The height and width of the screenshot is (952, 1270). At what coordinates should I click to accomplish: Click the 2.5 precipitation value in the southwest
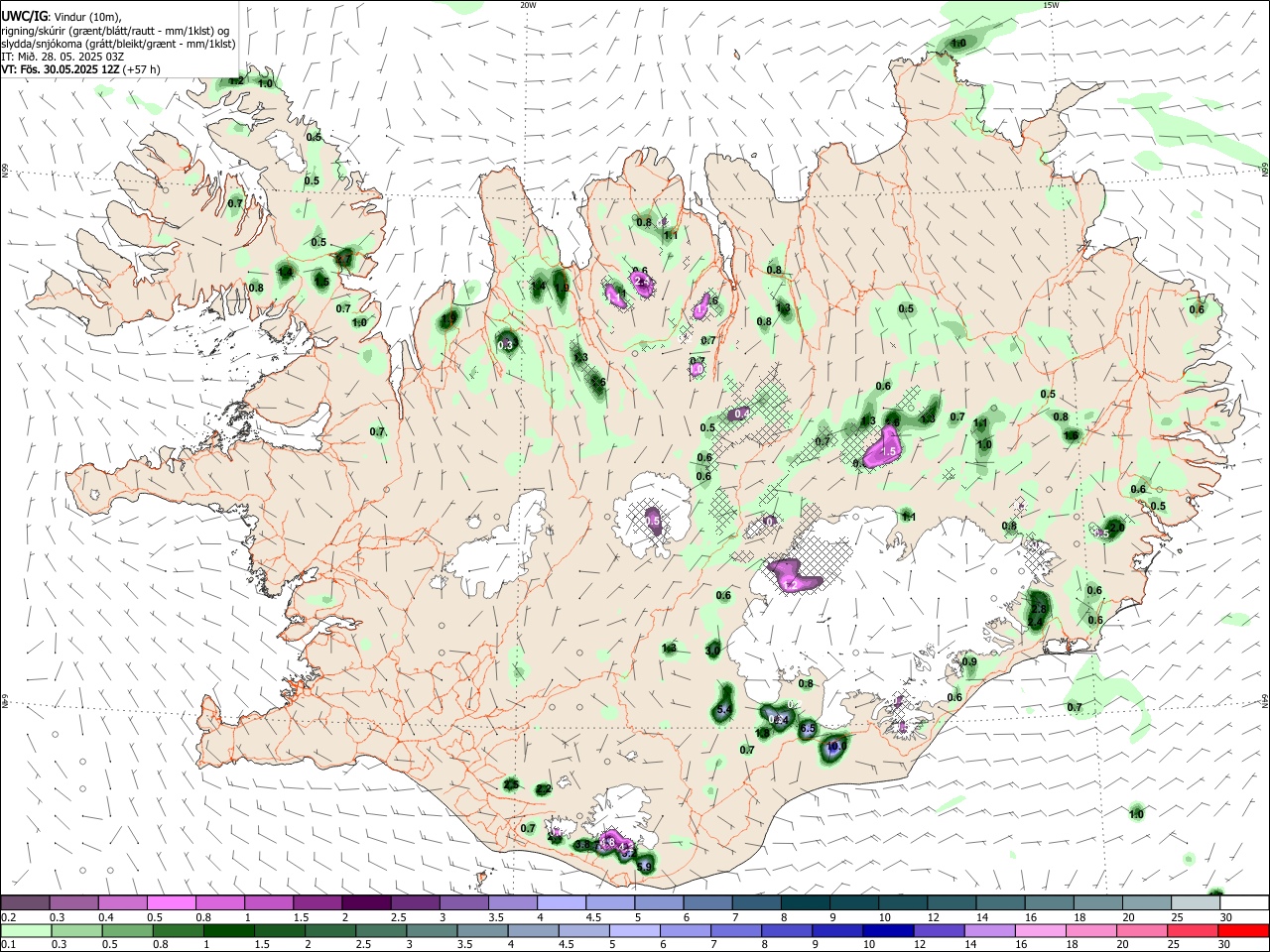click(511, 784)
